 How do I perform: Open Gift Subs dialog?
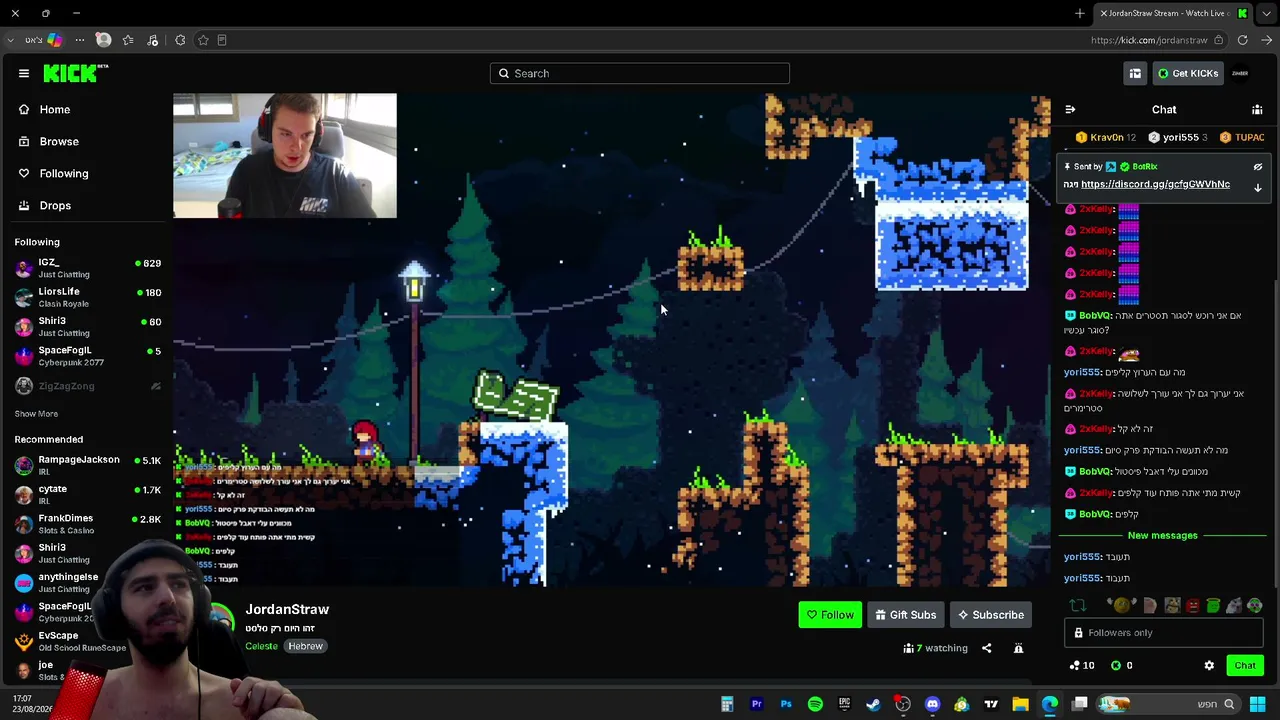(x=905, y=615)
